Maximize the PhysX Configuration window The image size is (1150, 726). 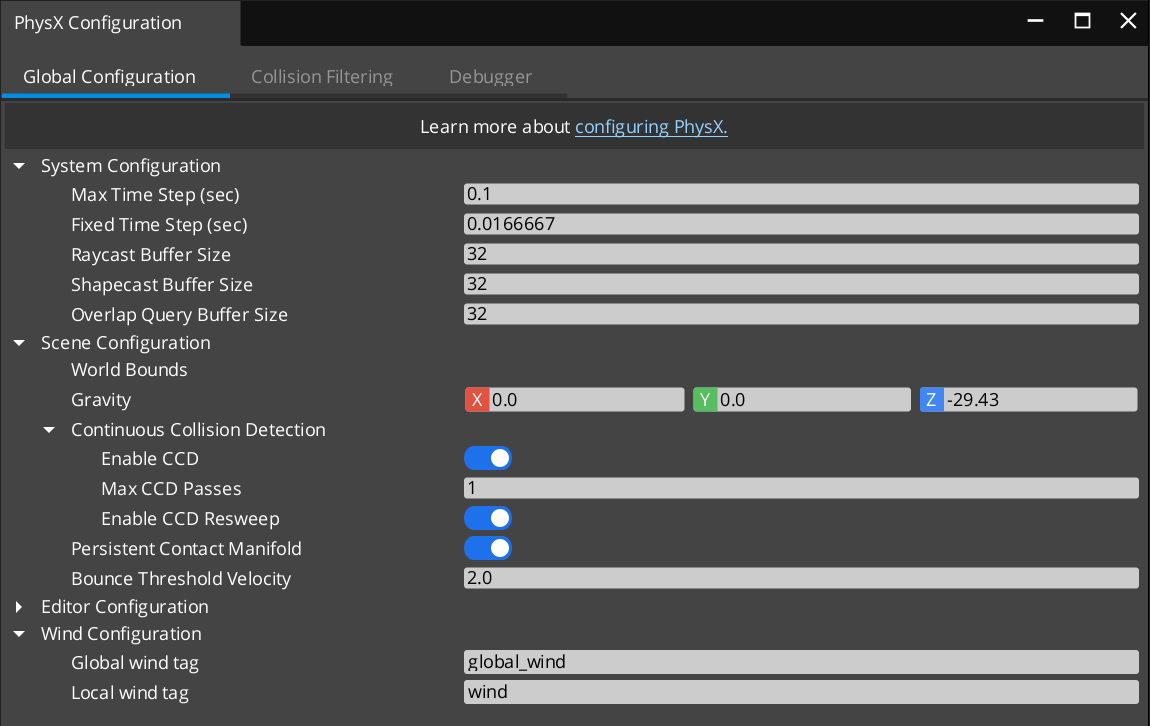tap(1082, 21)
